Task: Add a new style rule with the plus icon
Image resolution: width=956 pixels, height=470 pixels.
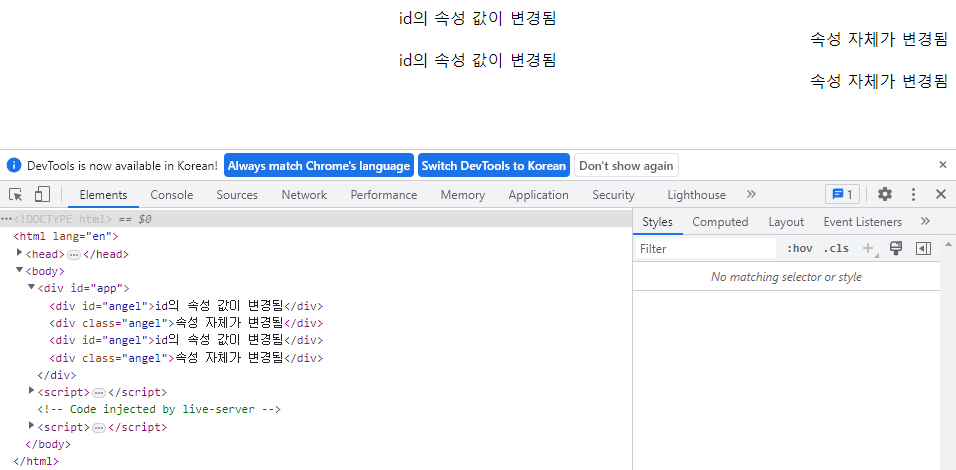Action: tap(868, 248)
